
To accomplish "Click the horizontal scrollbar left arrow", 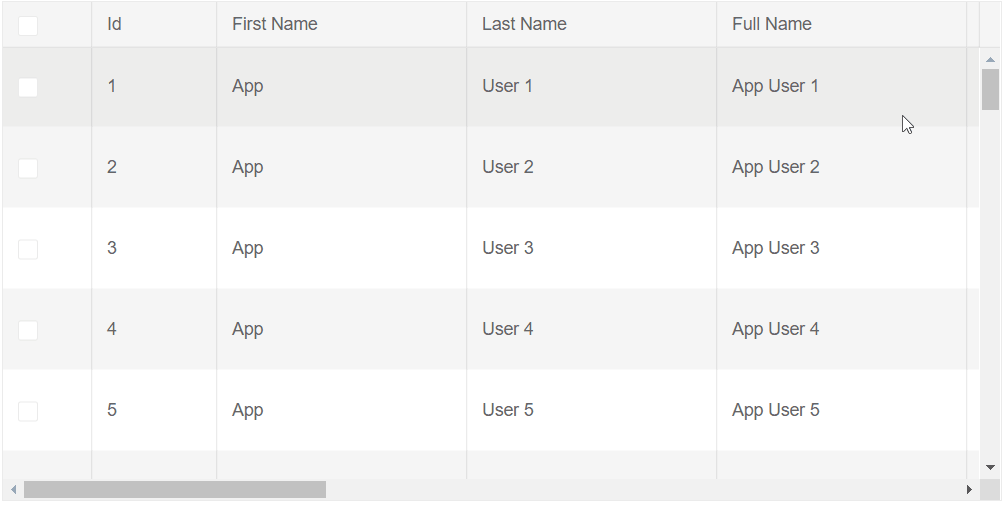I will pyautogui.click(x=13, y=489).
